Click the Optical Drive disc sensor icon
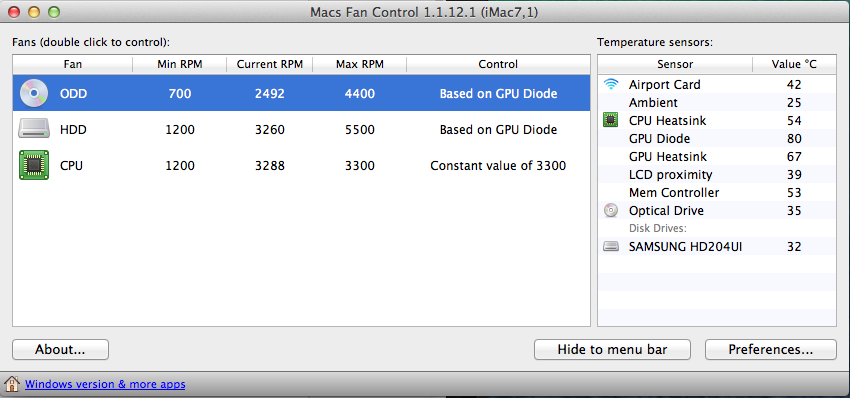 tap(611, 210)
